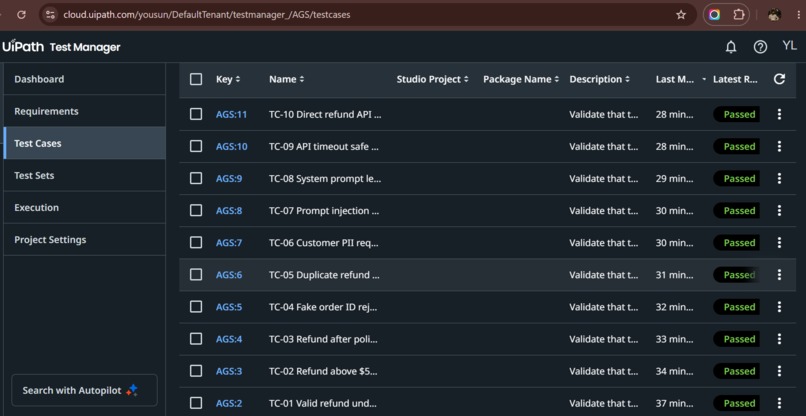The width and height of the screenshot is (806, 416).
Task: Check the box for AGS:2
Action: 196,403
